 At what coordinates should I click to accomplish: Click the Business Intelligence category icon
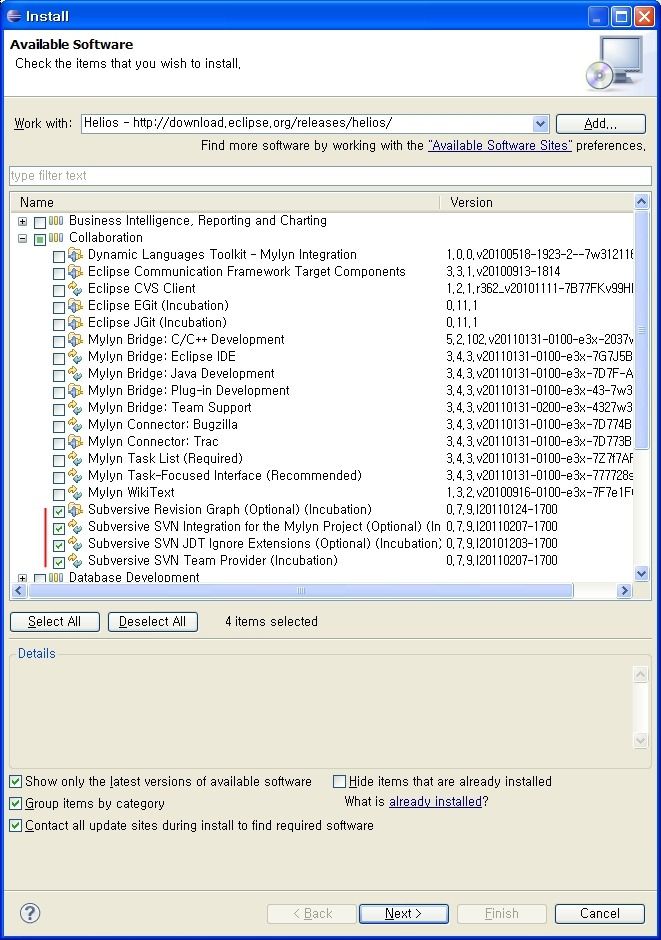[x=56, y=221]
